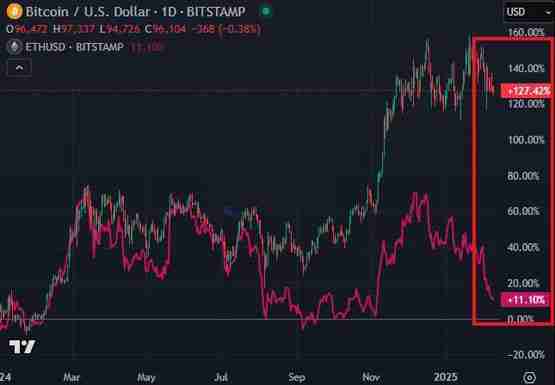The width and height of the screenshot is (555, 385).
Task: Click the 160.00% axis label
Action: (x=526, y=33)
